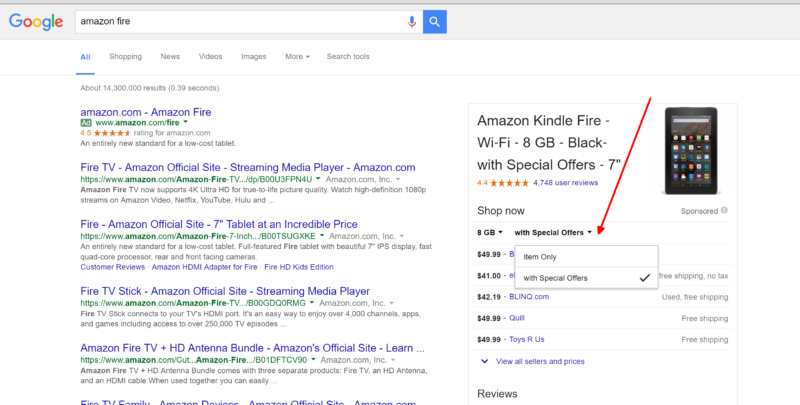The width and height of the screenshot is (800, 405).
Task: Open Fire HD Kids Edition sitelink
Action: (x=298, y=267)
